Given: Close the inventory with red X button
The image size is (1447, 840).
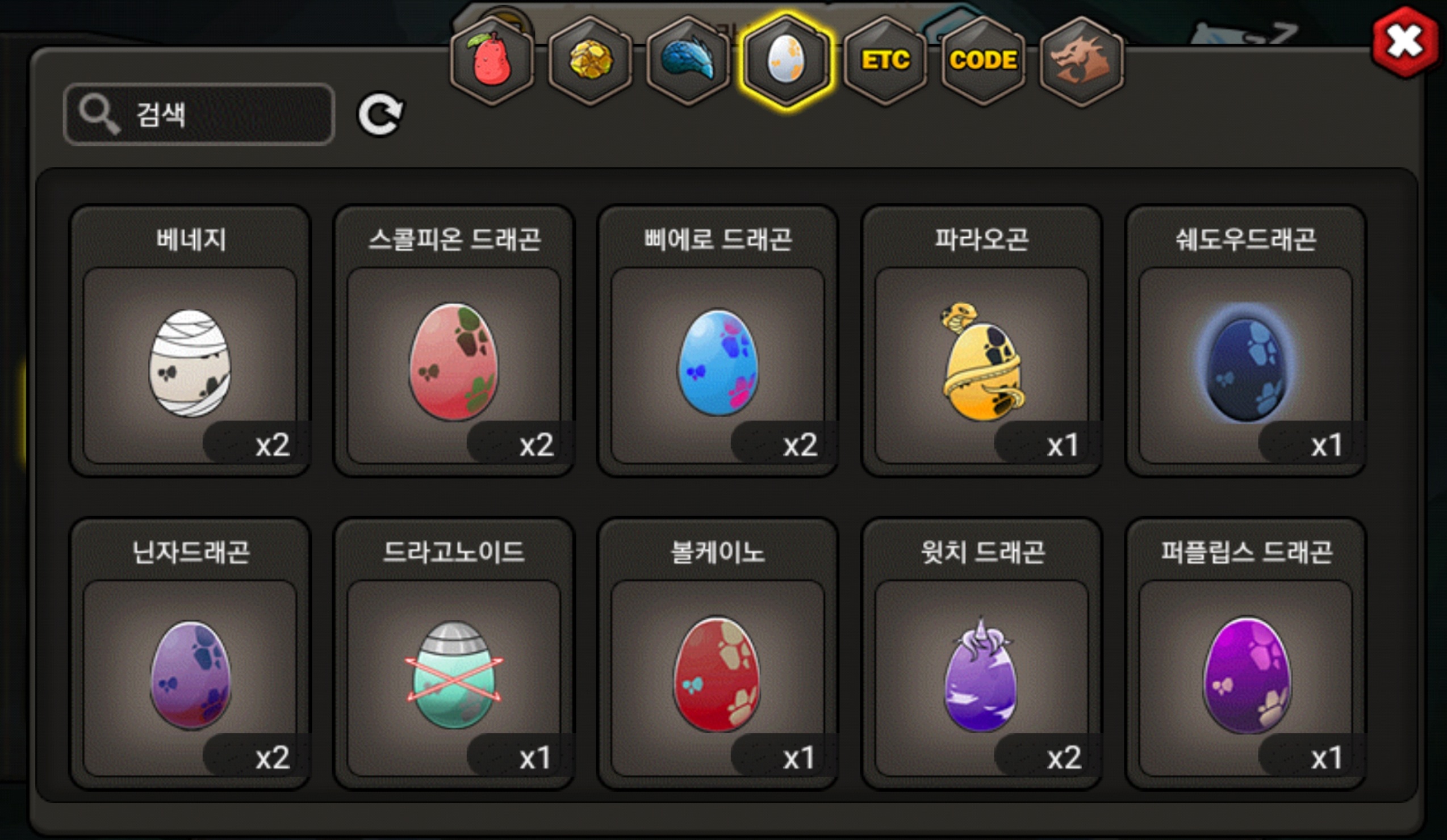Looking at the screenshot, I should tap(1405, 42).
